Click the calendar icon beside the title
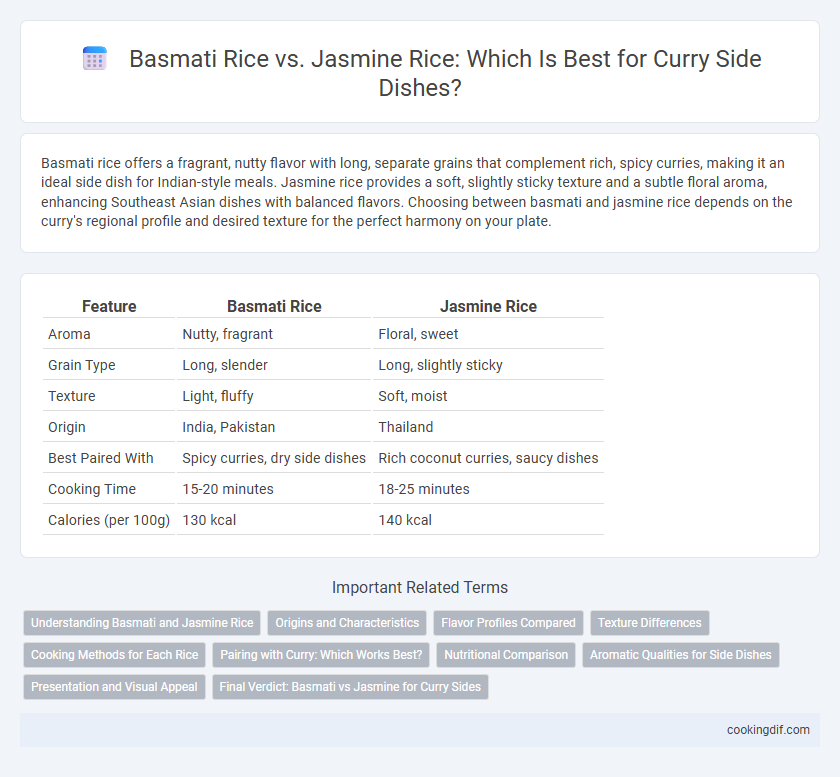 (95, 58)
